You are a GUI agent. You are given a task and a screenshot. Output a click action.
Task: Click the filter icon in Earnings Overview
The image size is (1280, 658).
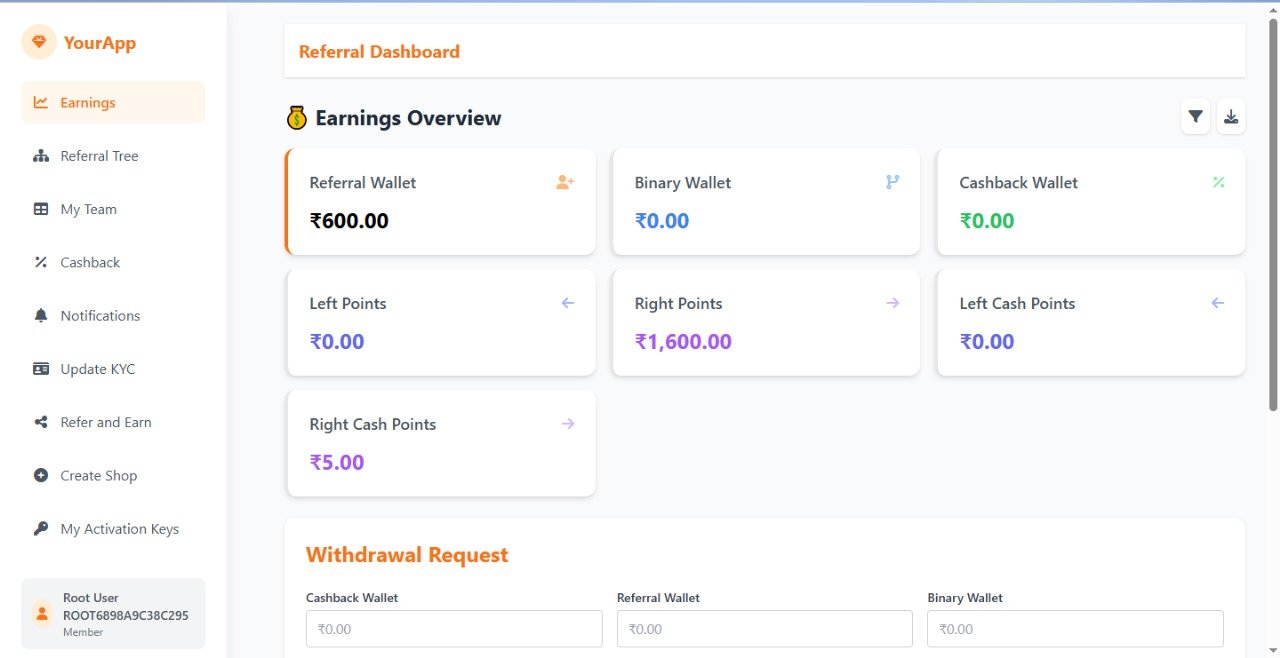(x=1195, y=117)
